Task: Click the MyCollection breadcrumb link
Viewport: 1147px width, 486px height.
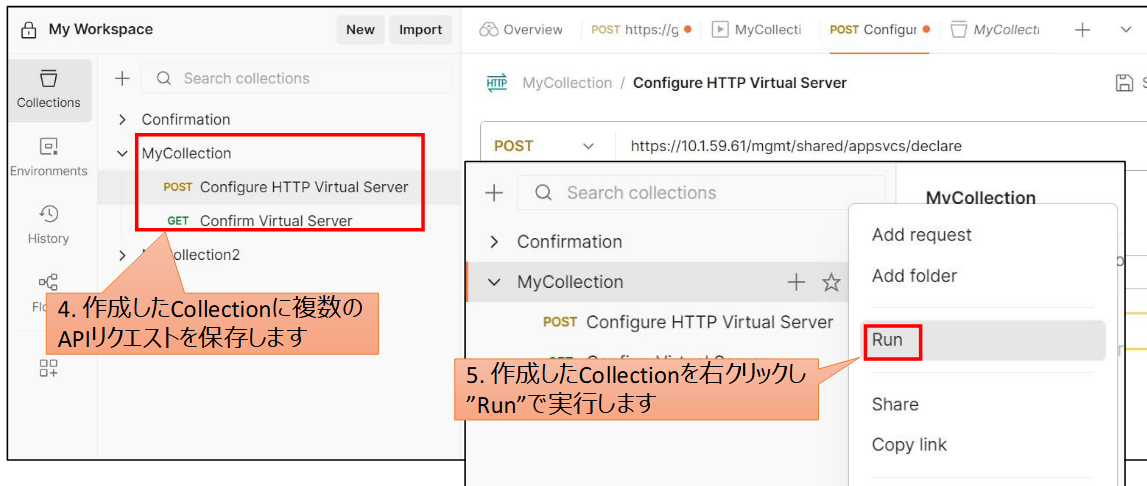Action: click(567, 83)
